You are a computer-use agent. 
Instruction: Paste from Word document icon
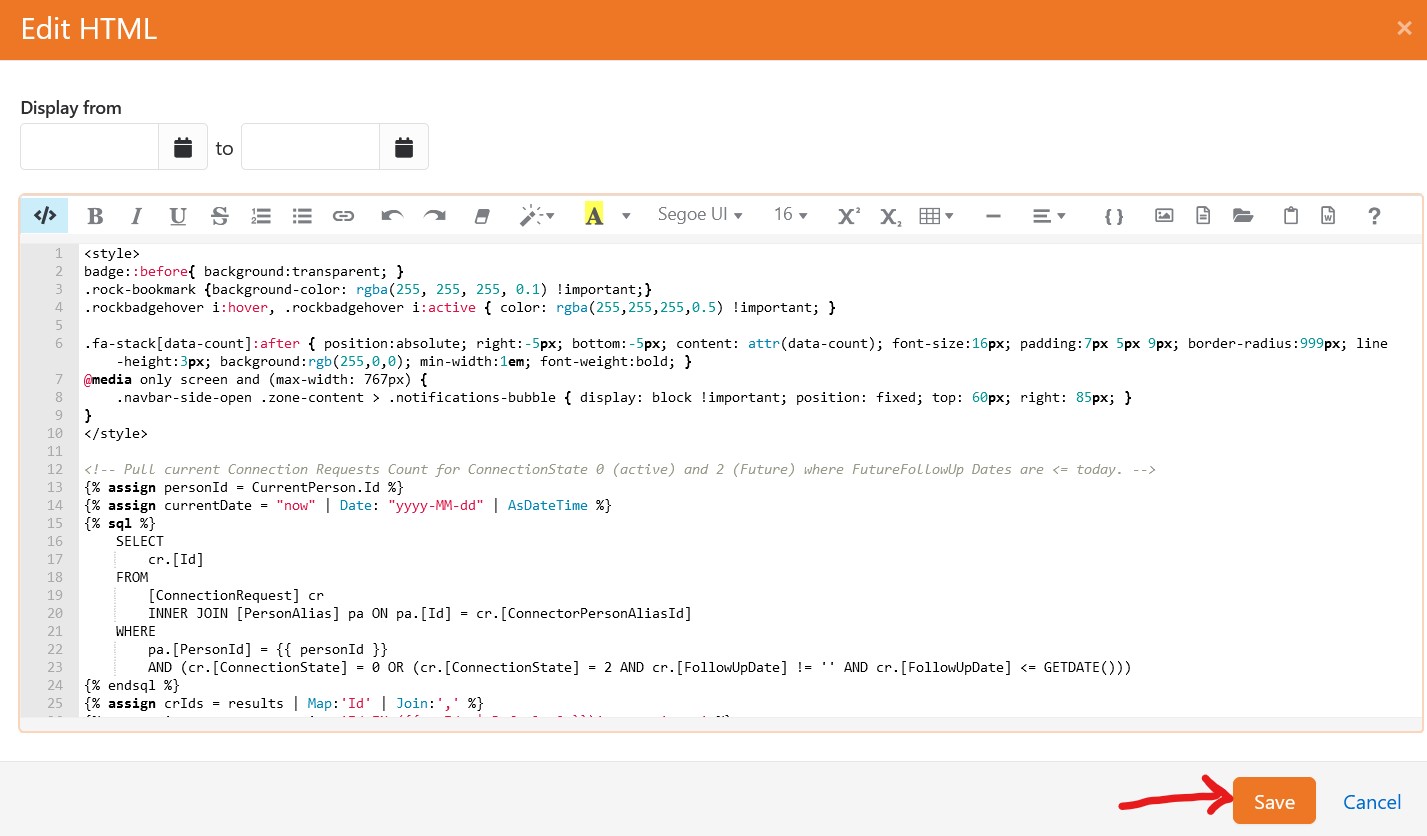[1328, 215]
